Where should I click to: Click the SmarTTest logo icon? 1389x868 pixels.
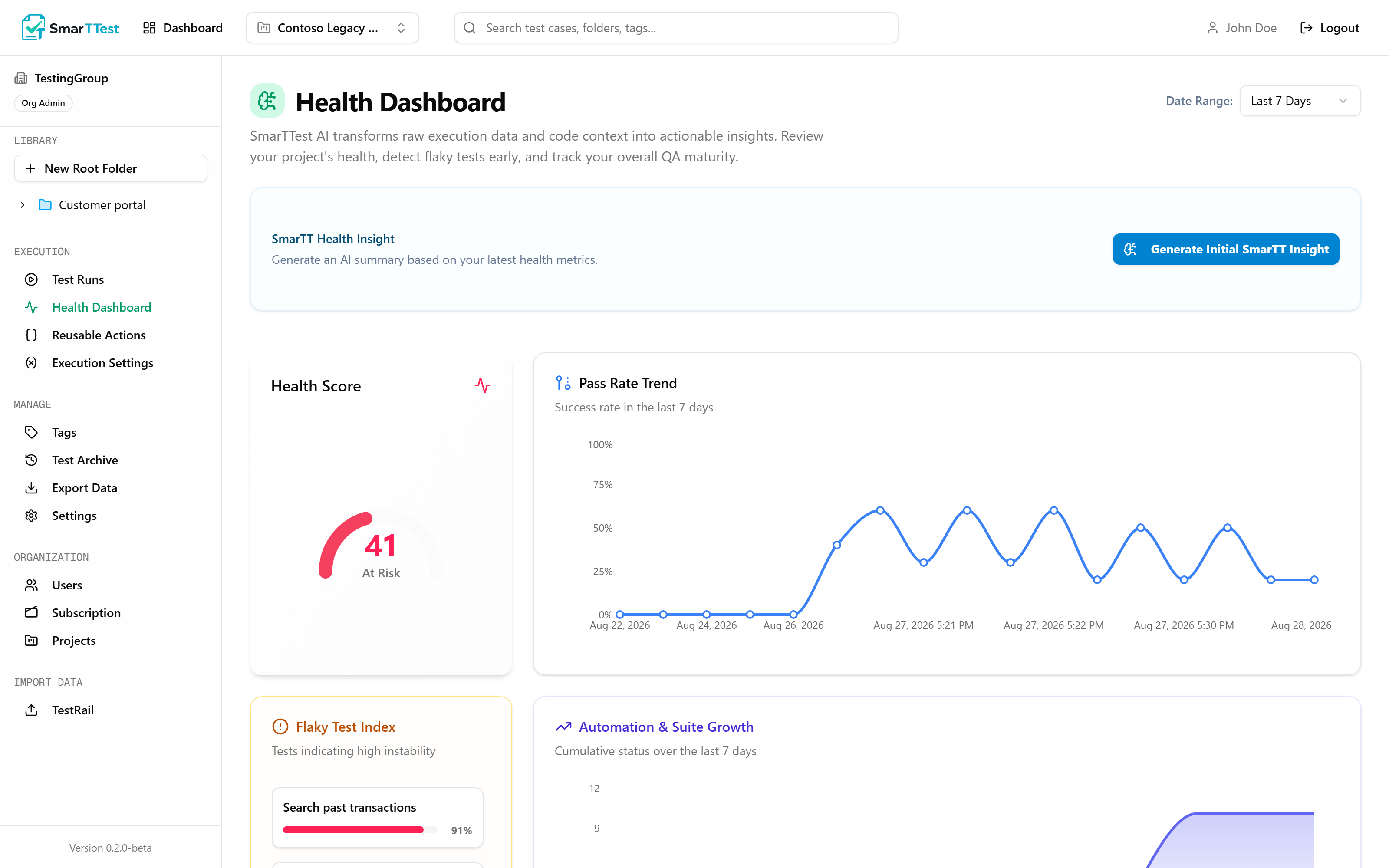coord(33,27)
